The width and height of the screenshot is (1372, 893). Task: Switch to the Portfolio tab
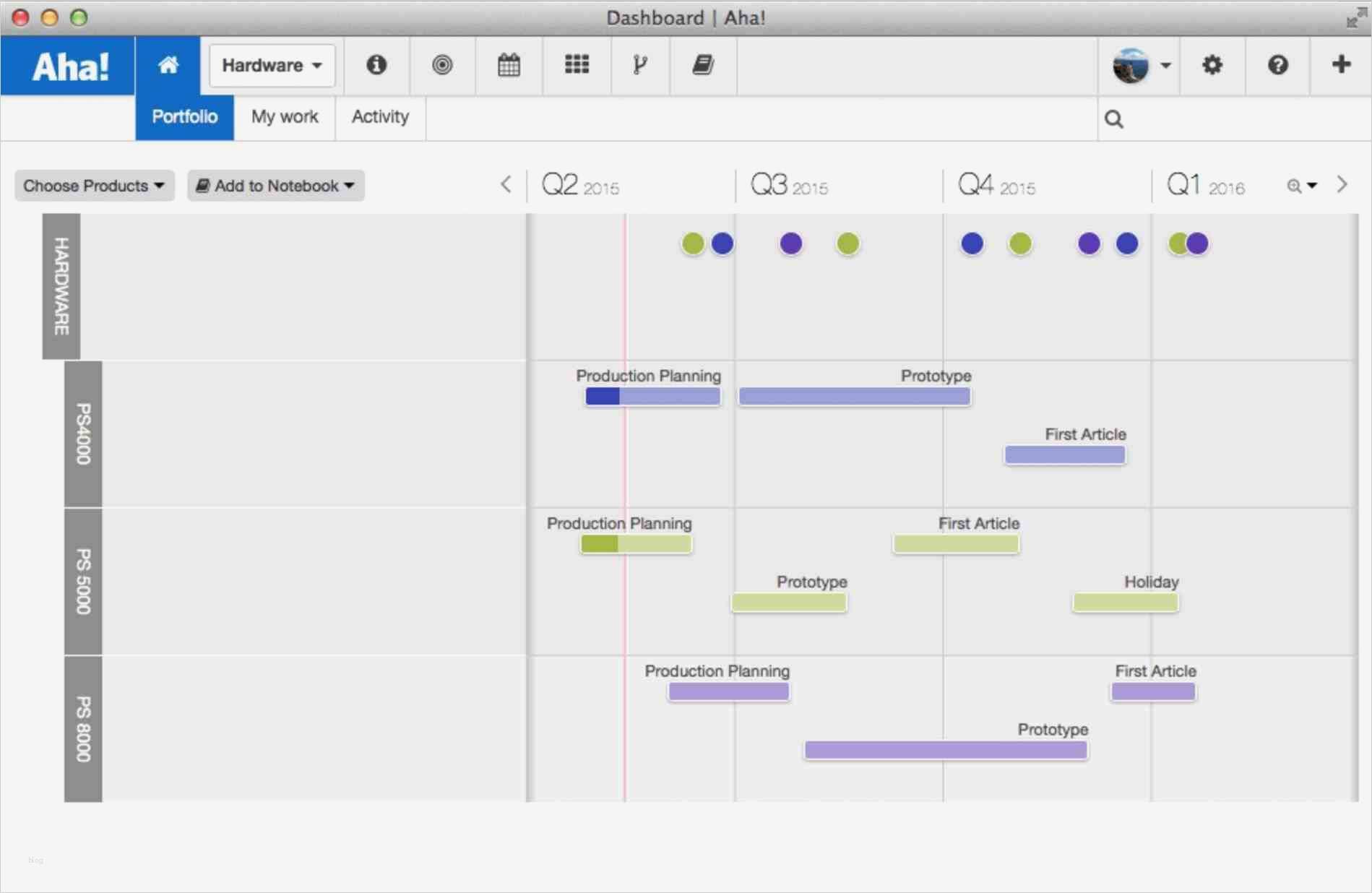click(184, 117)
